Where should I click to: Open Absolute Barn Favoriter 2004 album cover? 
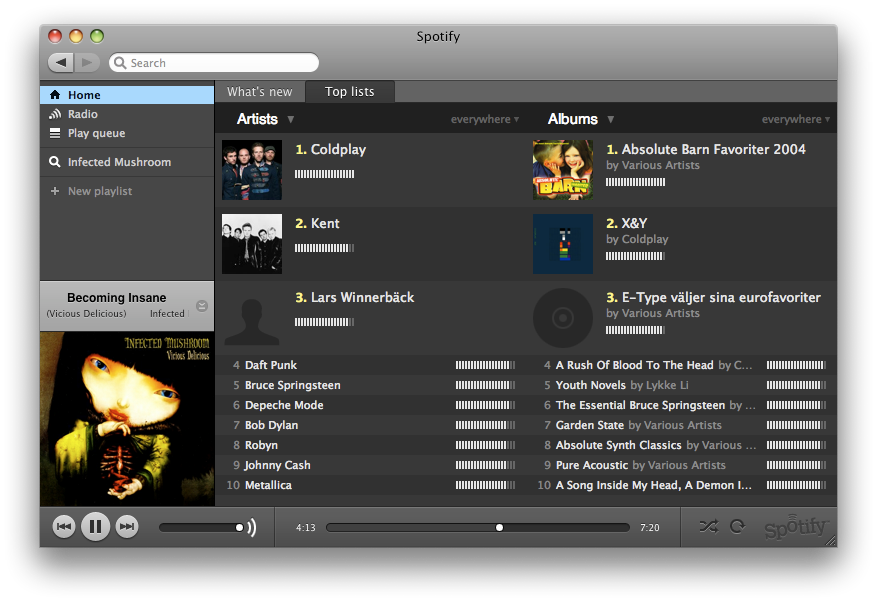563,170
